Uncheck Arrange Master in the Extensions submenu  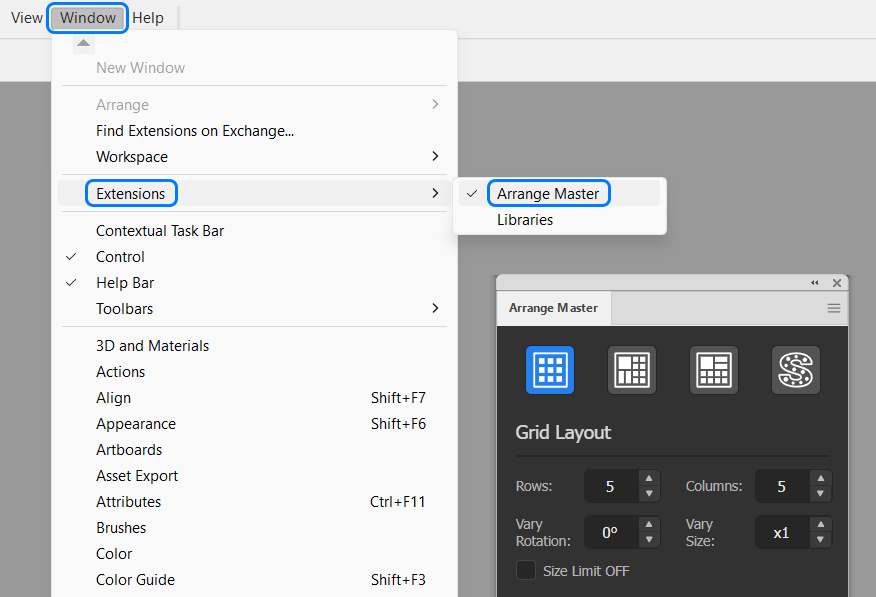pyautogui.click(x=559, y=193)
